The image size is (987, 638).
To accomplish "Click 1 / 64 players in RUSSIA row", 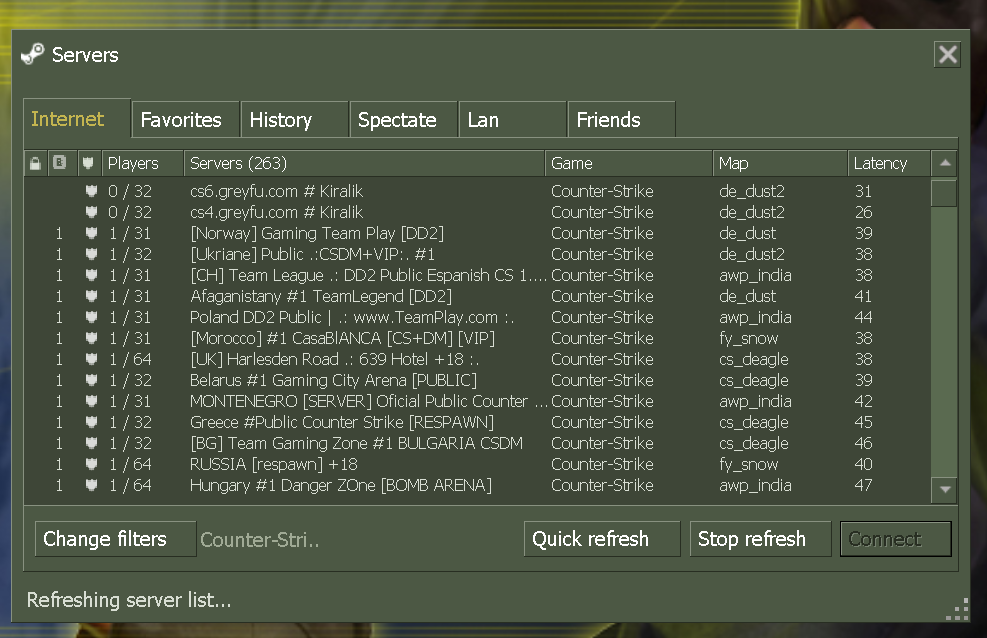I will pyautogui.click(x=130, y=464).
